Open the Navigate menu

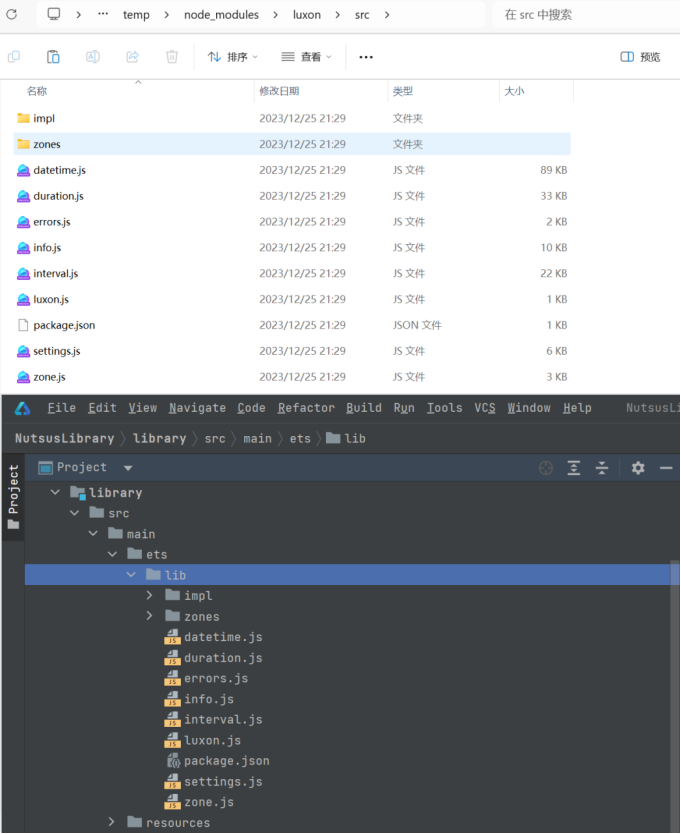(x=197, y=408)
